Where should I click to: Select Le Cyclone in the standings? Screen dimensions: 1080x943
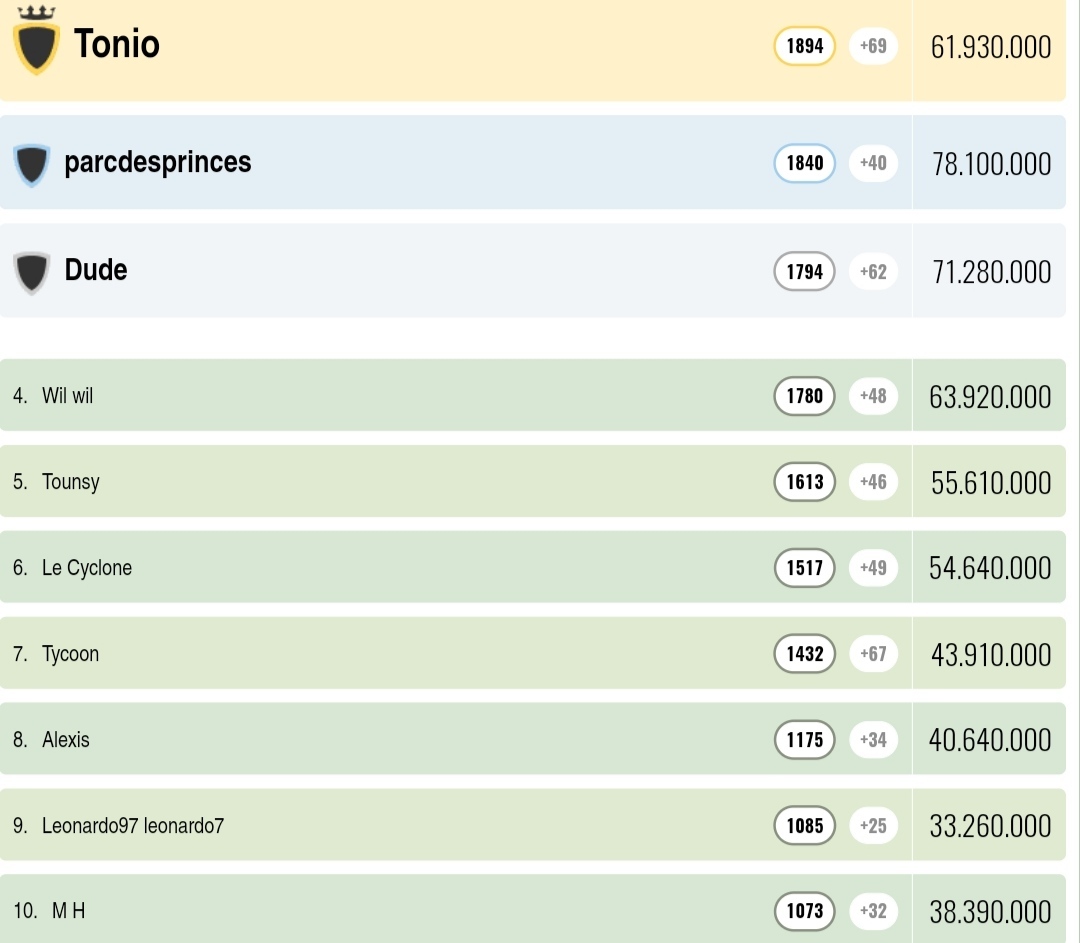pyautogui.click(x=87, y=568)
